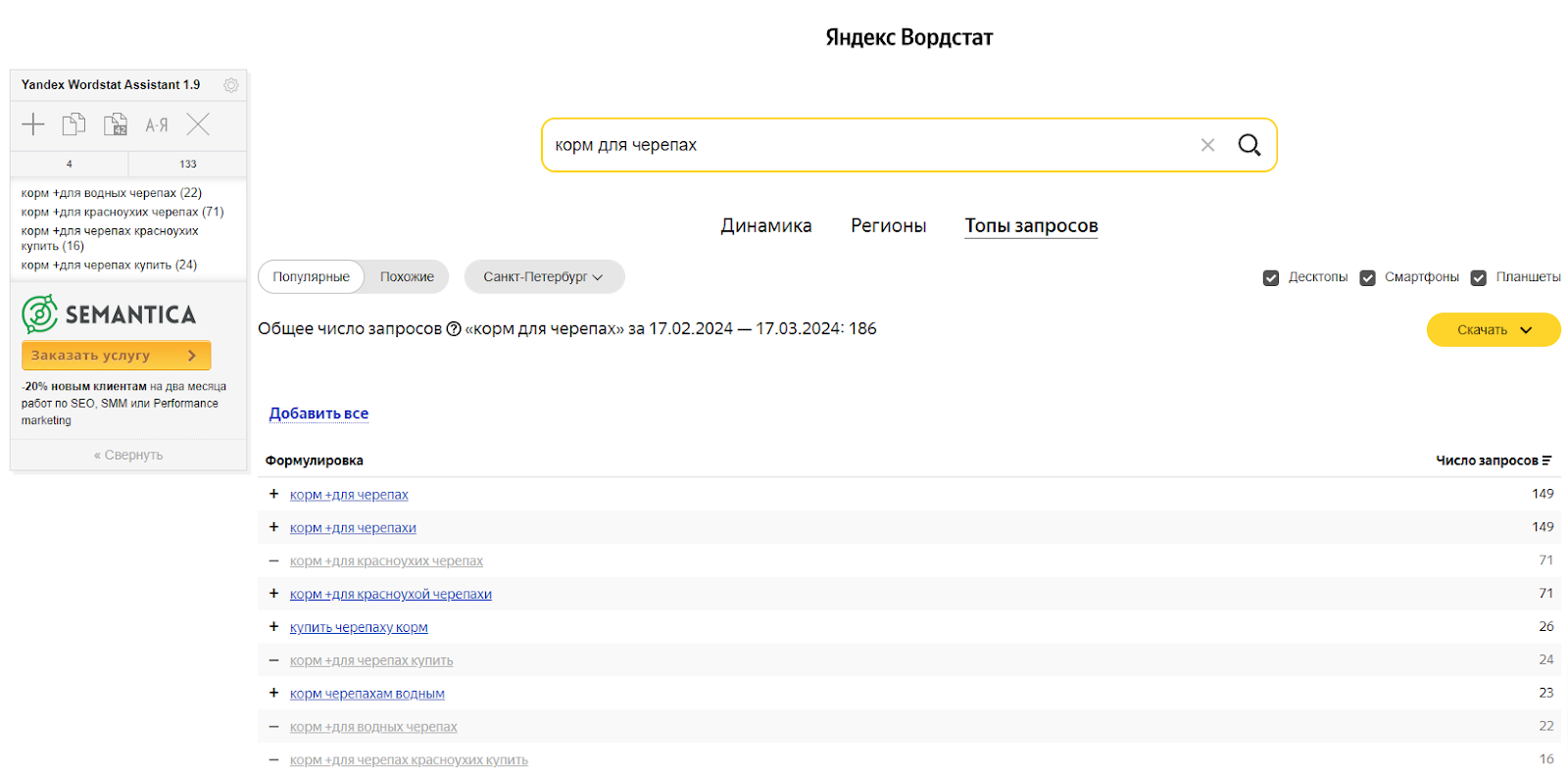The image size is (1568, 774).
Task: Uncheck the Планшеты checkbox
Action: click(x=1479, y=278)
